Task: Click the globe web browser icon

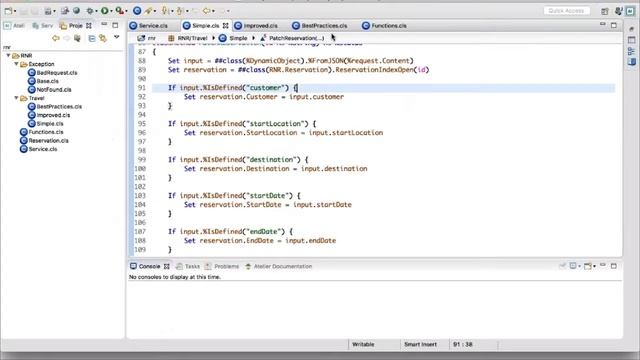Action: coord(76,11)
